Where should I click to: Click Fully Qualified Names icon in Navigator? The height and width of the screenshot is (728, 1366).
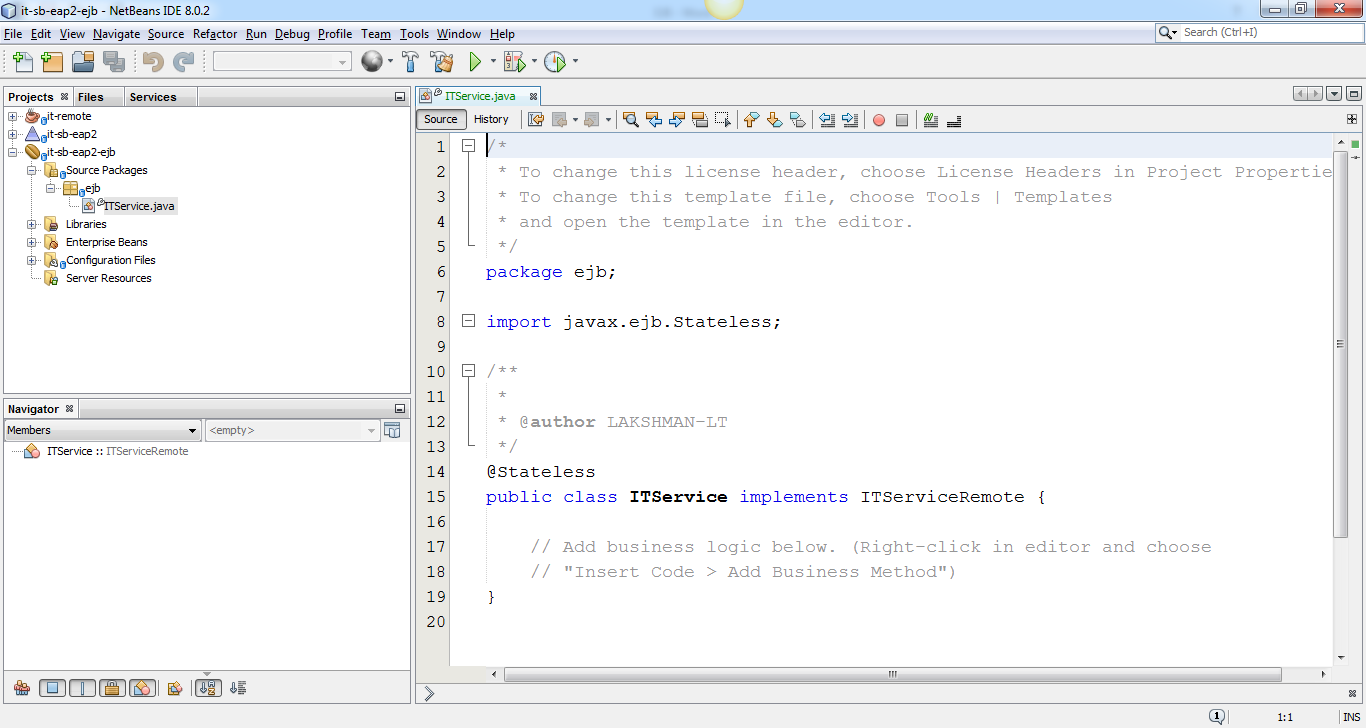click(175, 688)
